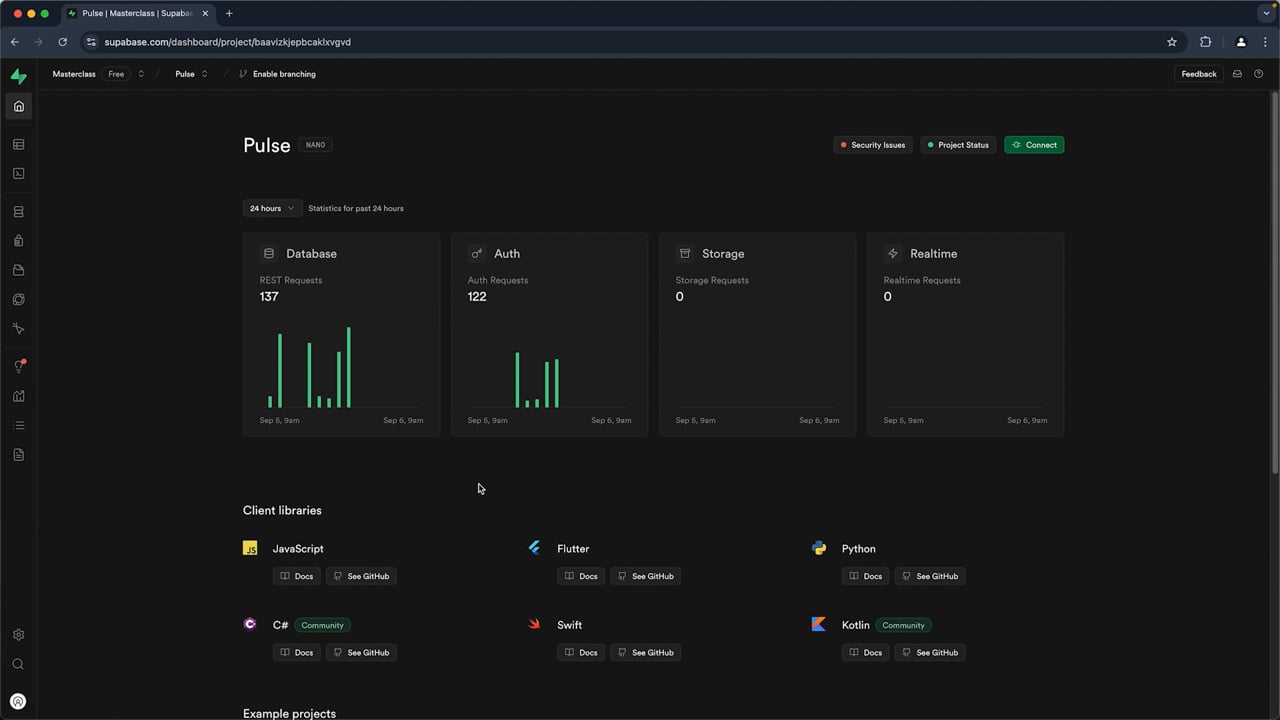
Task: Open the Realtime sidebar icon
Action: tap(18, 329)
